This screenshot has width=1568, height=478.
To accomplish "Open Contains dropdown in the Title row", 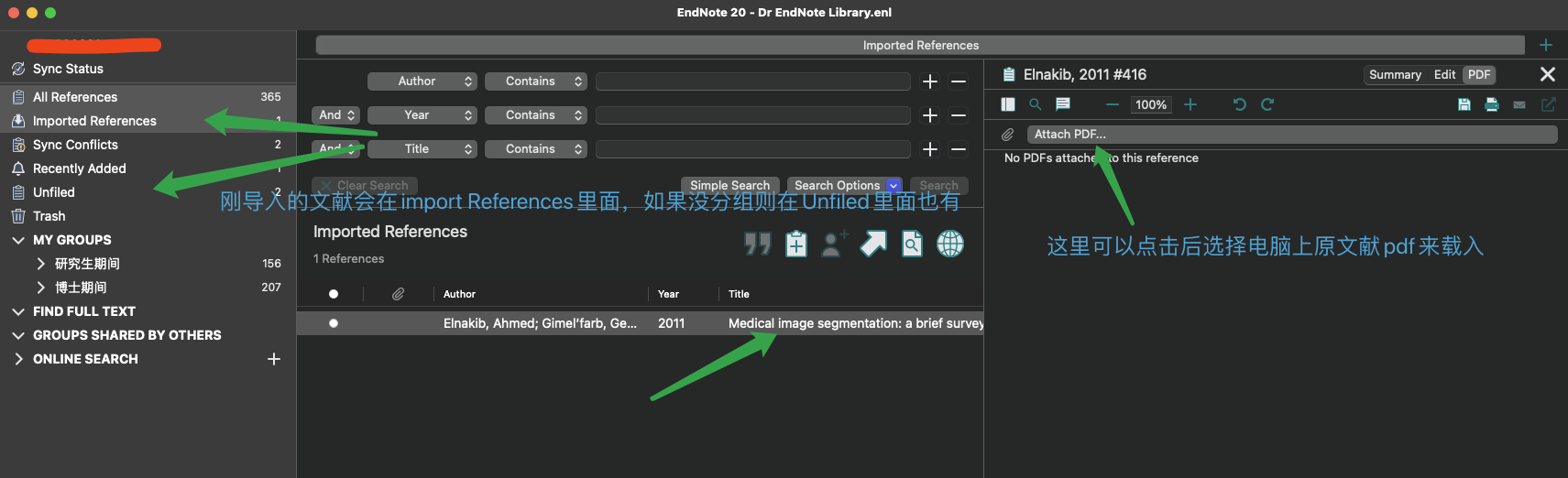I will coord(536,149).
